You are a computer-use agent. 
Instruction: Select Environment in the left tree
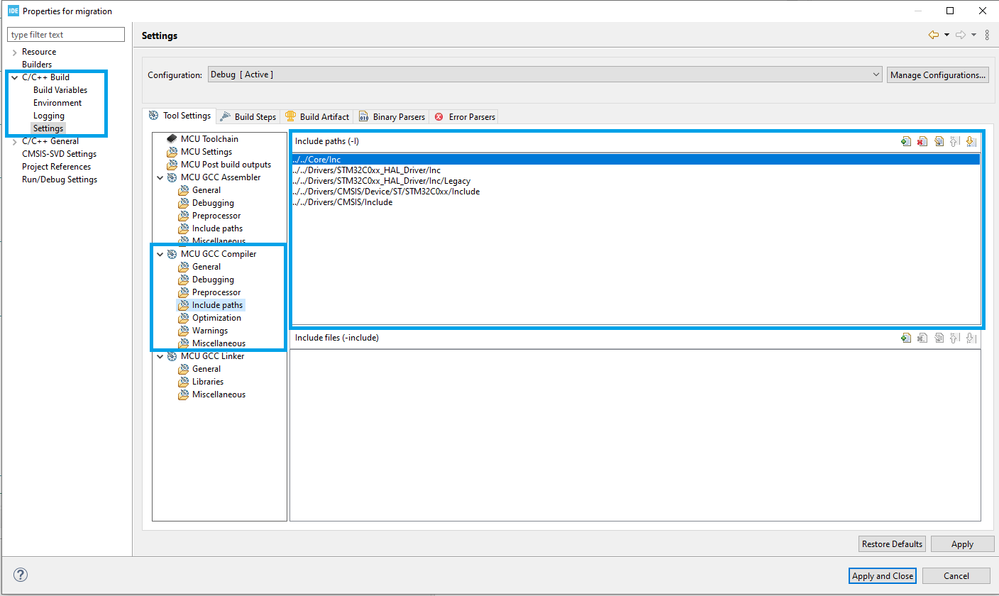tap(57, 103)
